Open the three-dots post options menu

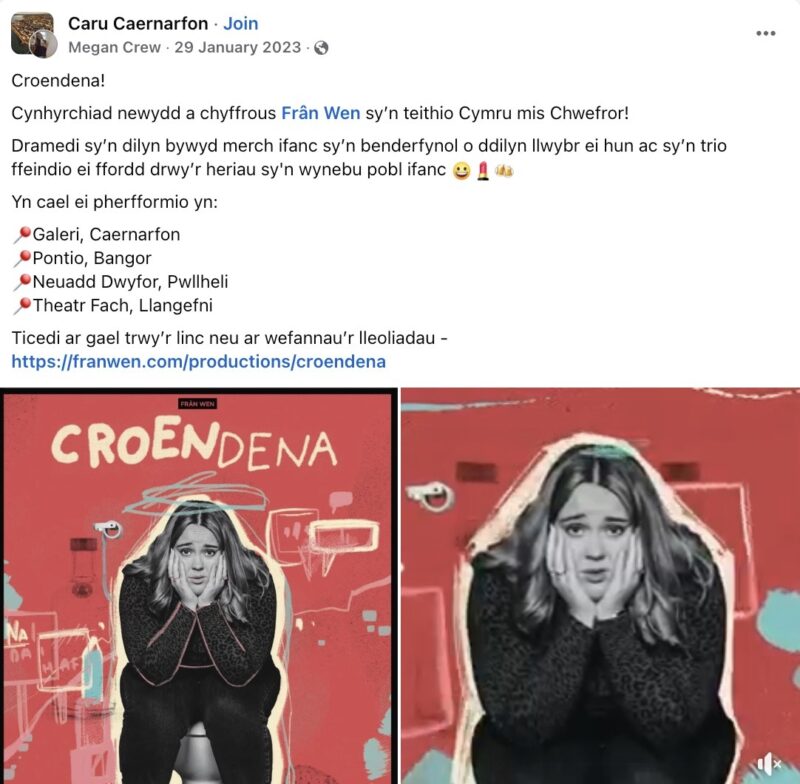point(765,33)
